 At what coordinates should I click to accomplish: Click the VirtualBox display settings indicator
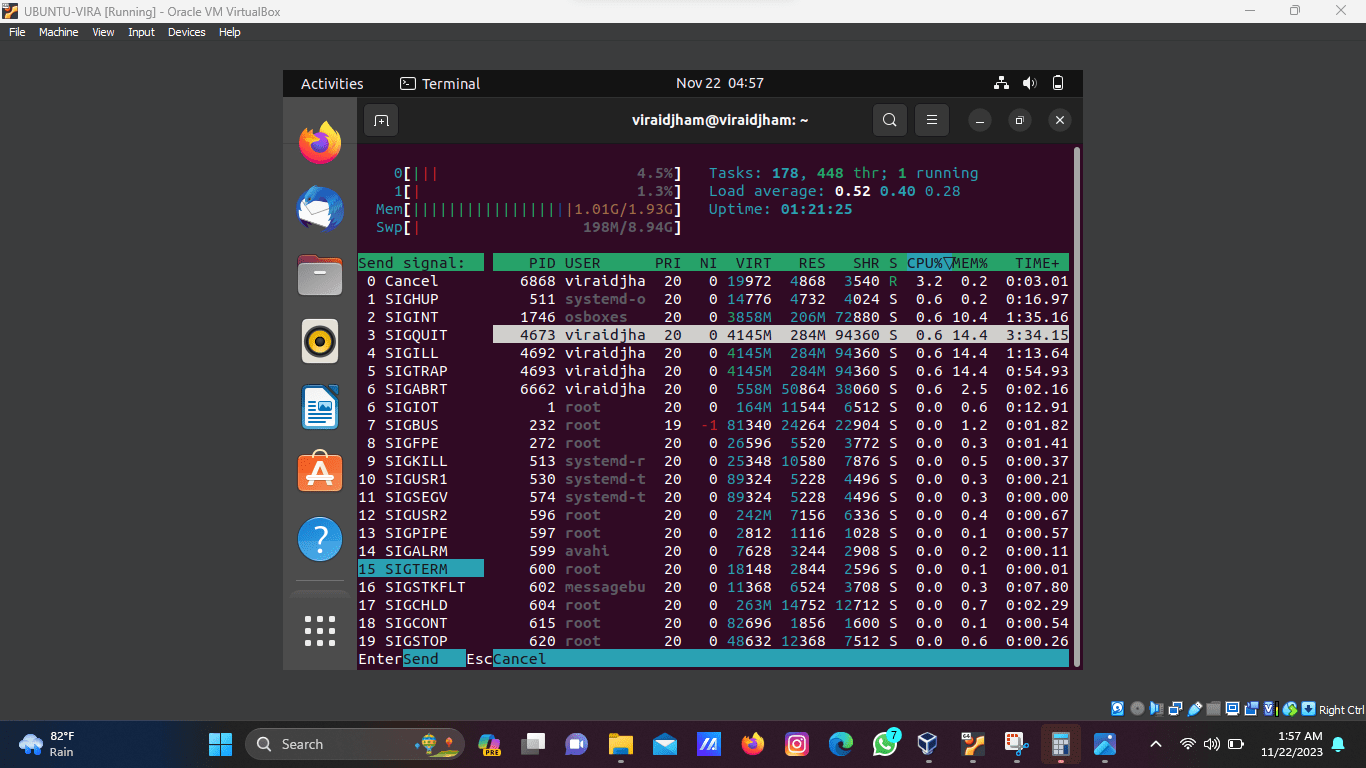tap(1232, 709)
